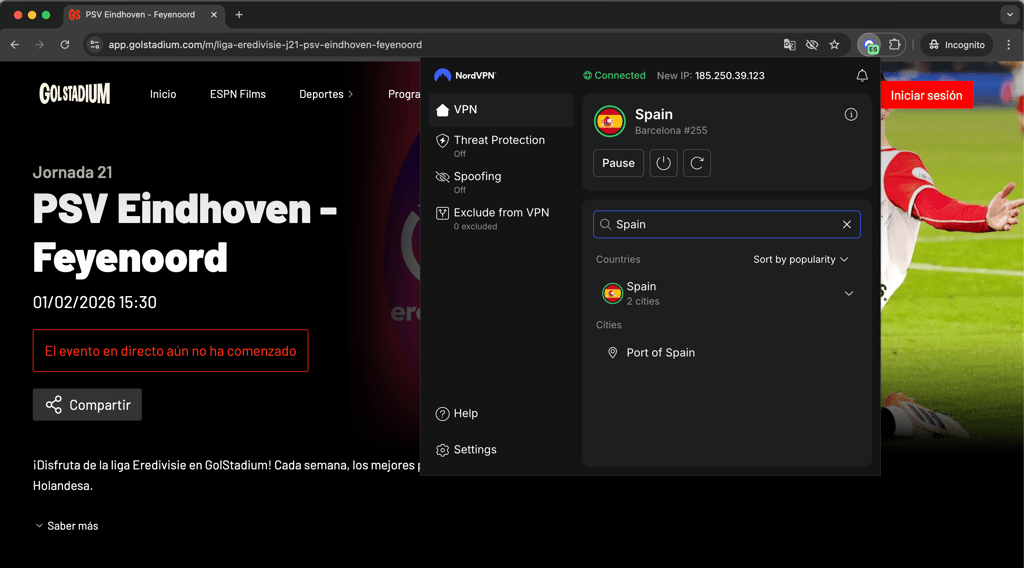The height and width of the screenshot is (568, 1024).
Task: Bookmark this page with the star icon
Action: point(834,44)
